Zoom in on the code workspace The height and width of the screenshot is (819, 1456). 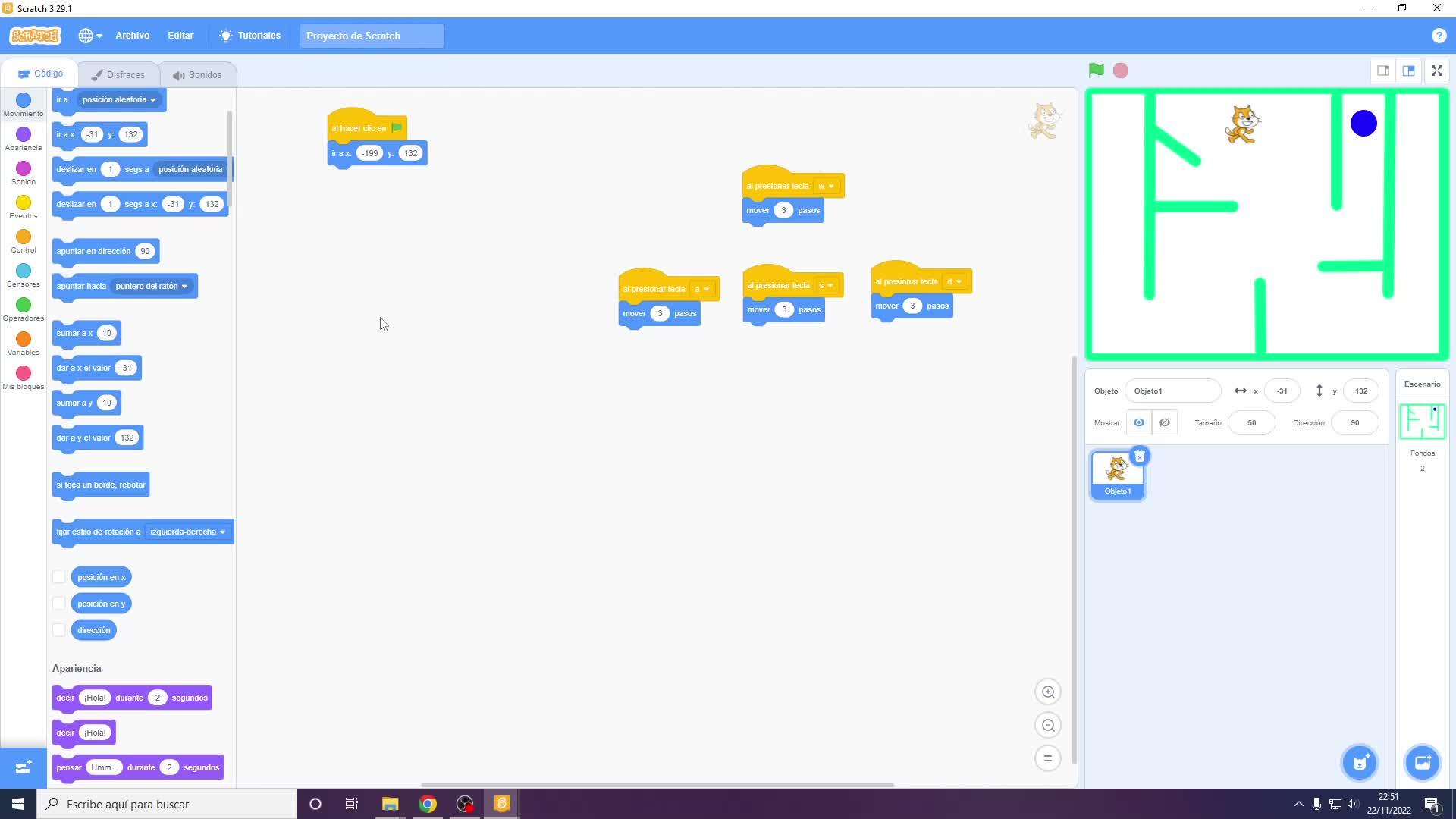(1048, 692)
